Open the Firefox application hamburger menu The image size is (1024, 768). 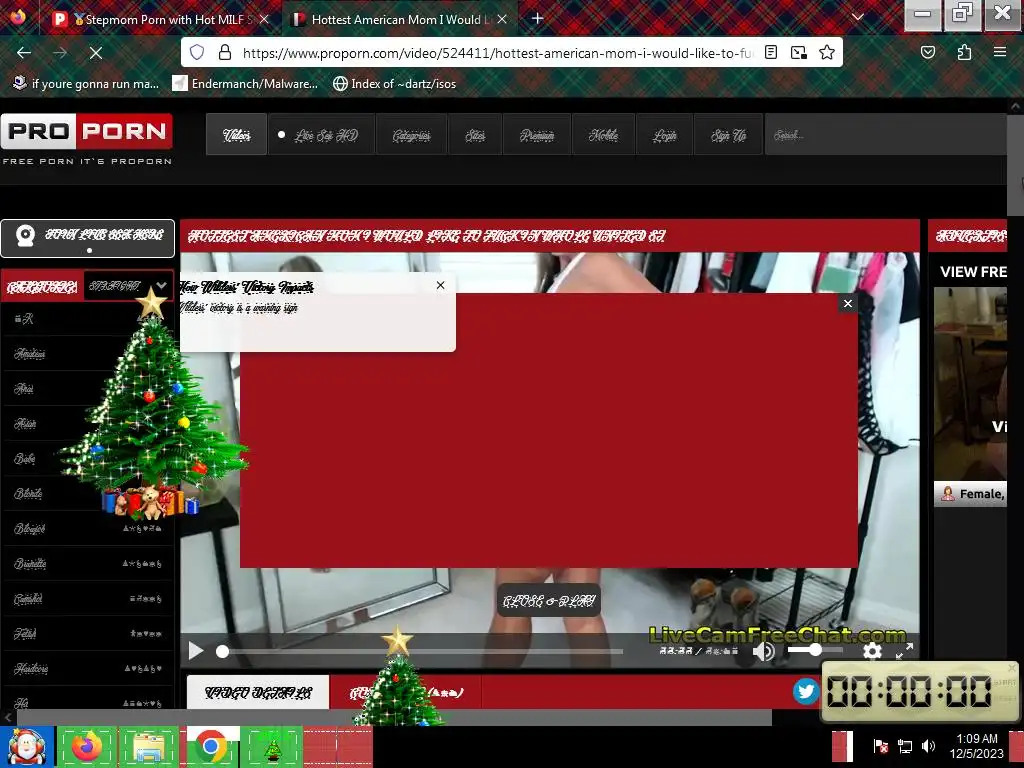click(x=1000, y=52)
